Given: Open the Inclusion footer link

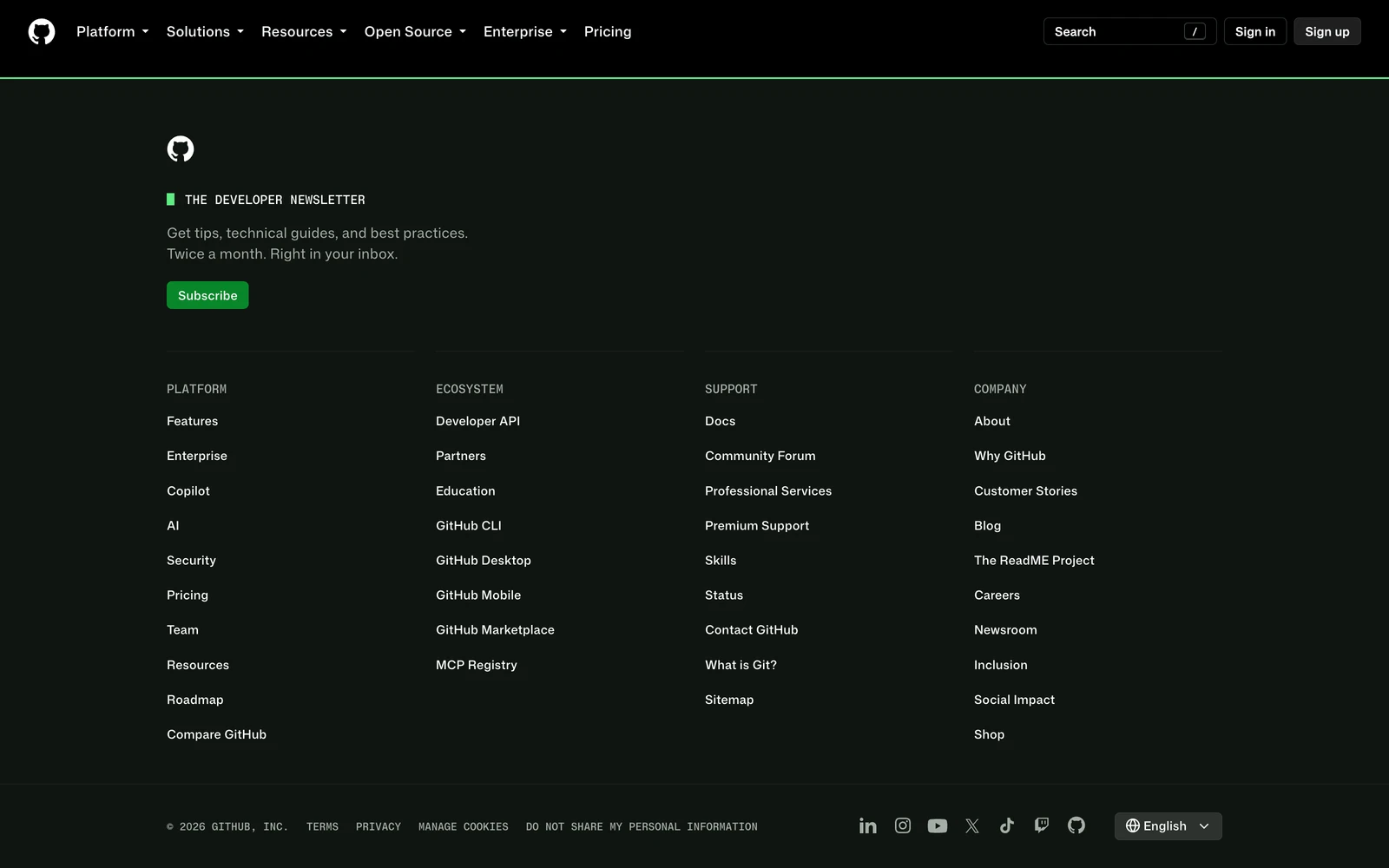Looking at the screenshot, I should 1001,665.
